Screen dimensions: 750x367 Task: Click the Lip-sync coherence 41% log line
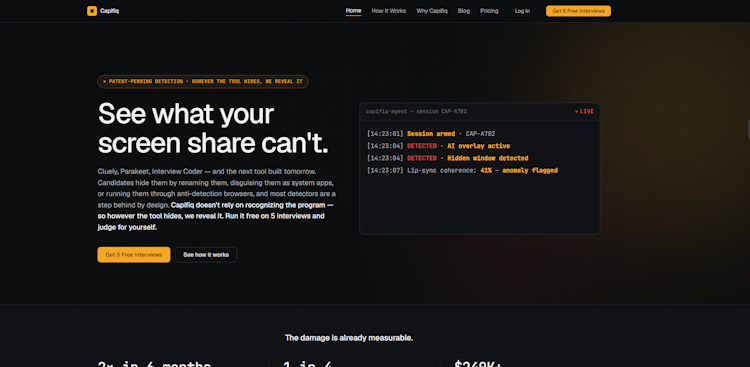pyautogui.click(x=463, y=170)
